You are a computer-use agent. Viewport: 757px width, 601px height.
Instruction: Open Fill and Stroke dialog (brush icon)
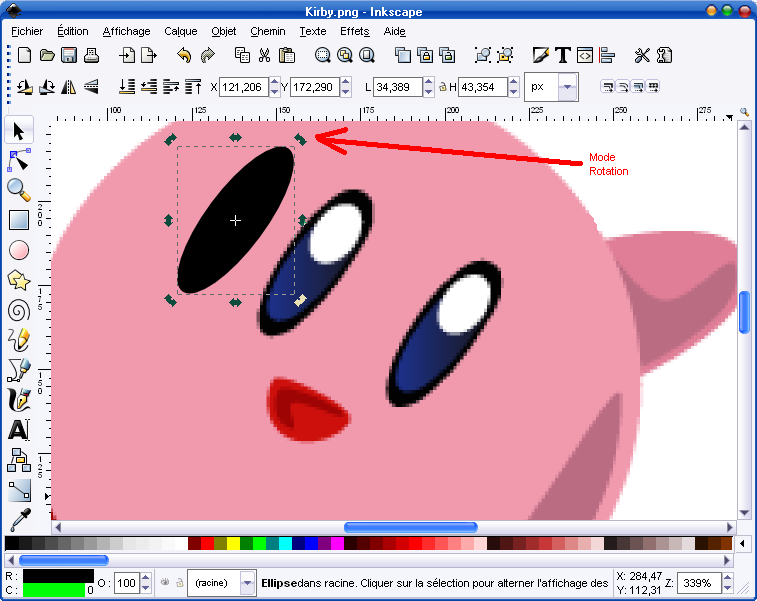541,56
